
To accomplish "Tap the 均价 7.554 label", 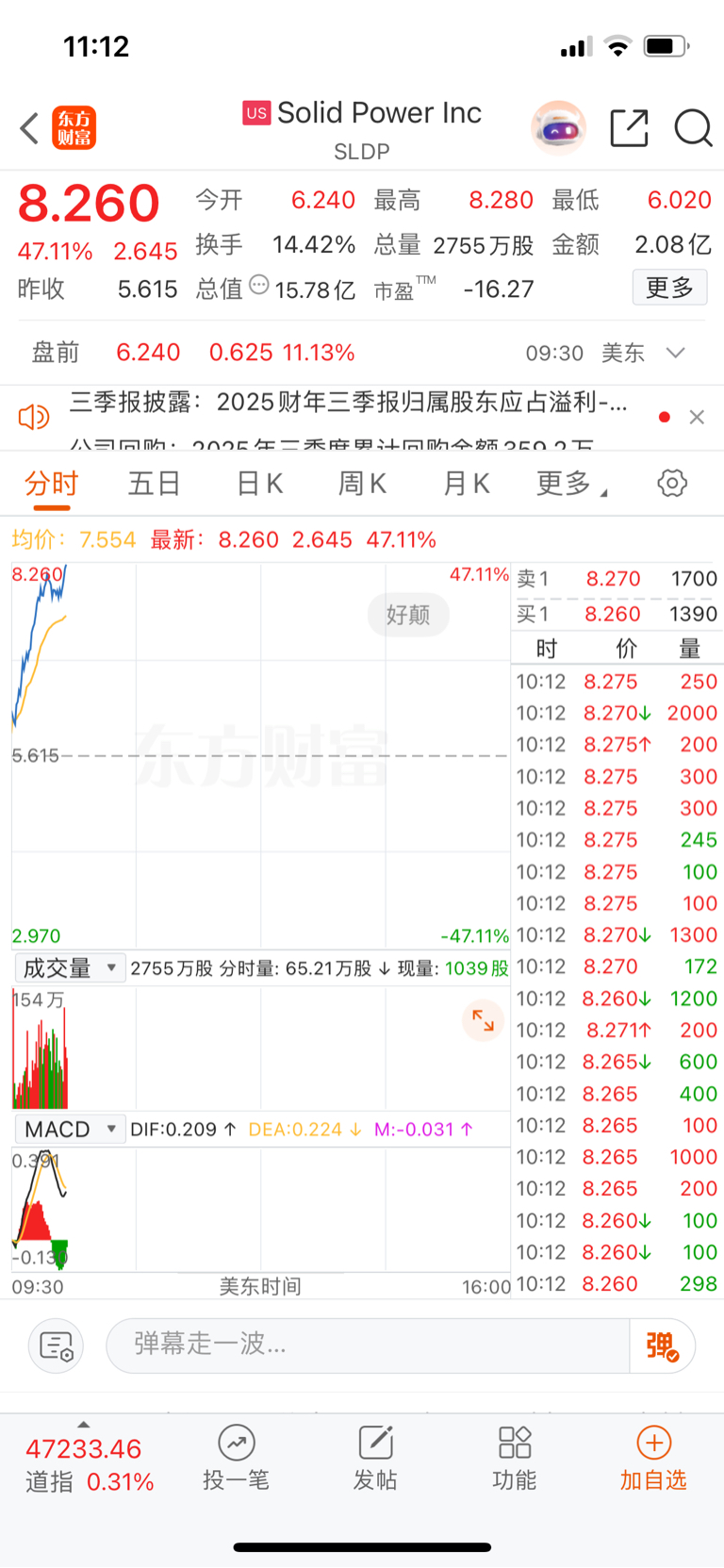I will 74,539.
